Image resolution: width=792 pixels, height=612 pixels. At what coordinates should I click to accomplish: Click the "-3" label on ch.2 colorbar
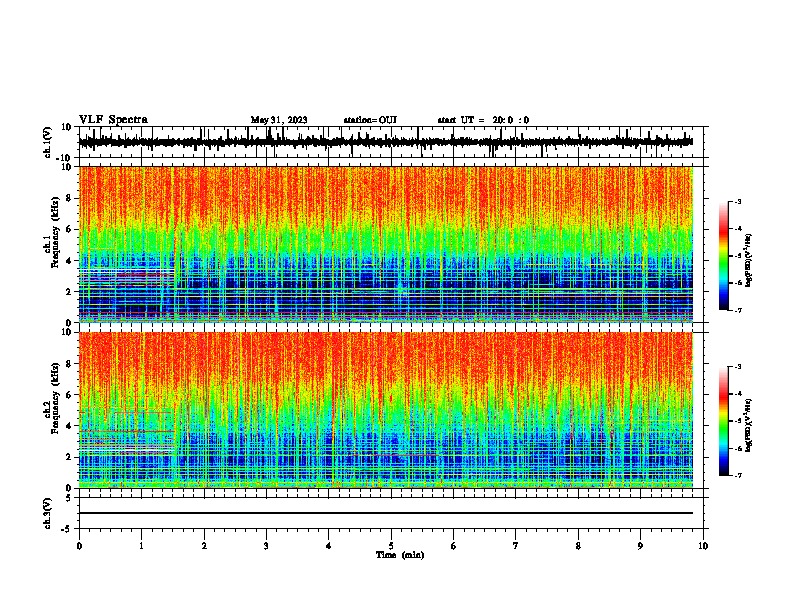(738, 367)
